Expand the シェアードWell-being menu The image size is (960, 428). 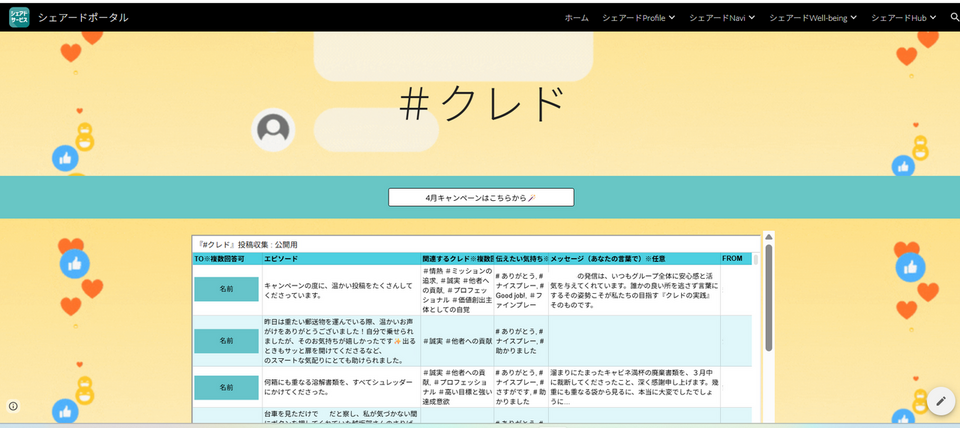(814, 18)
